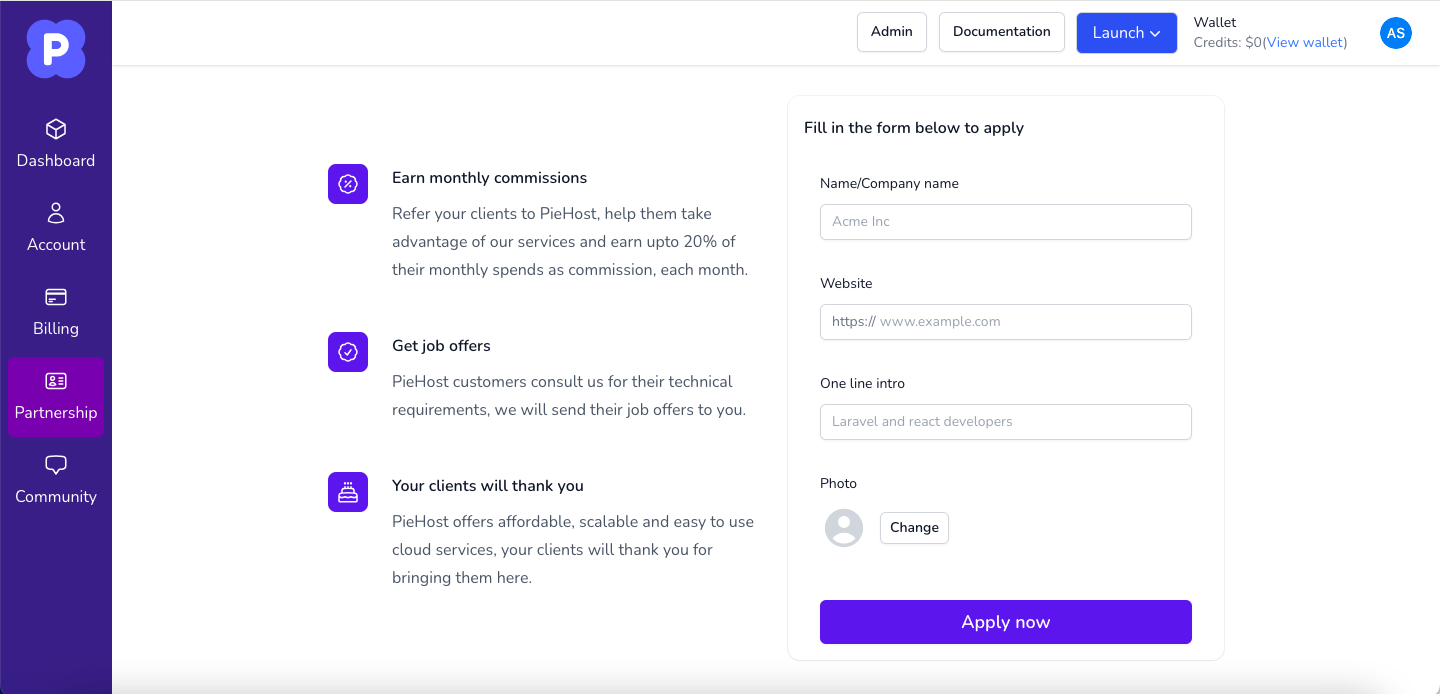Click the Name/Company name input field

pyautogui.click(x=1005, y=221)
